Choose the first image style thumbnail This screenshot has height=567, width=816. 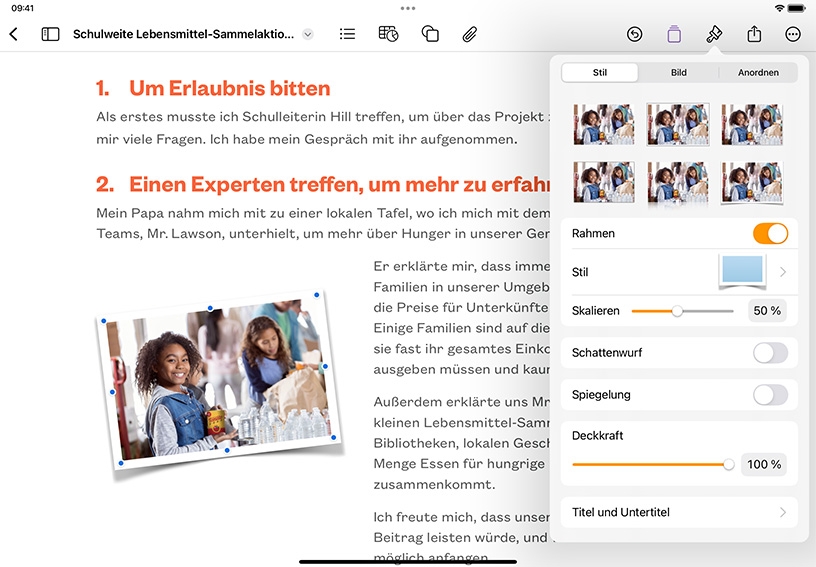click(604, 125)
